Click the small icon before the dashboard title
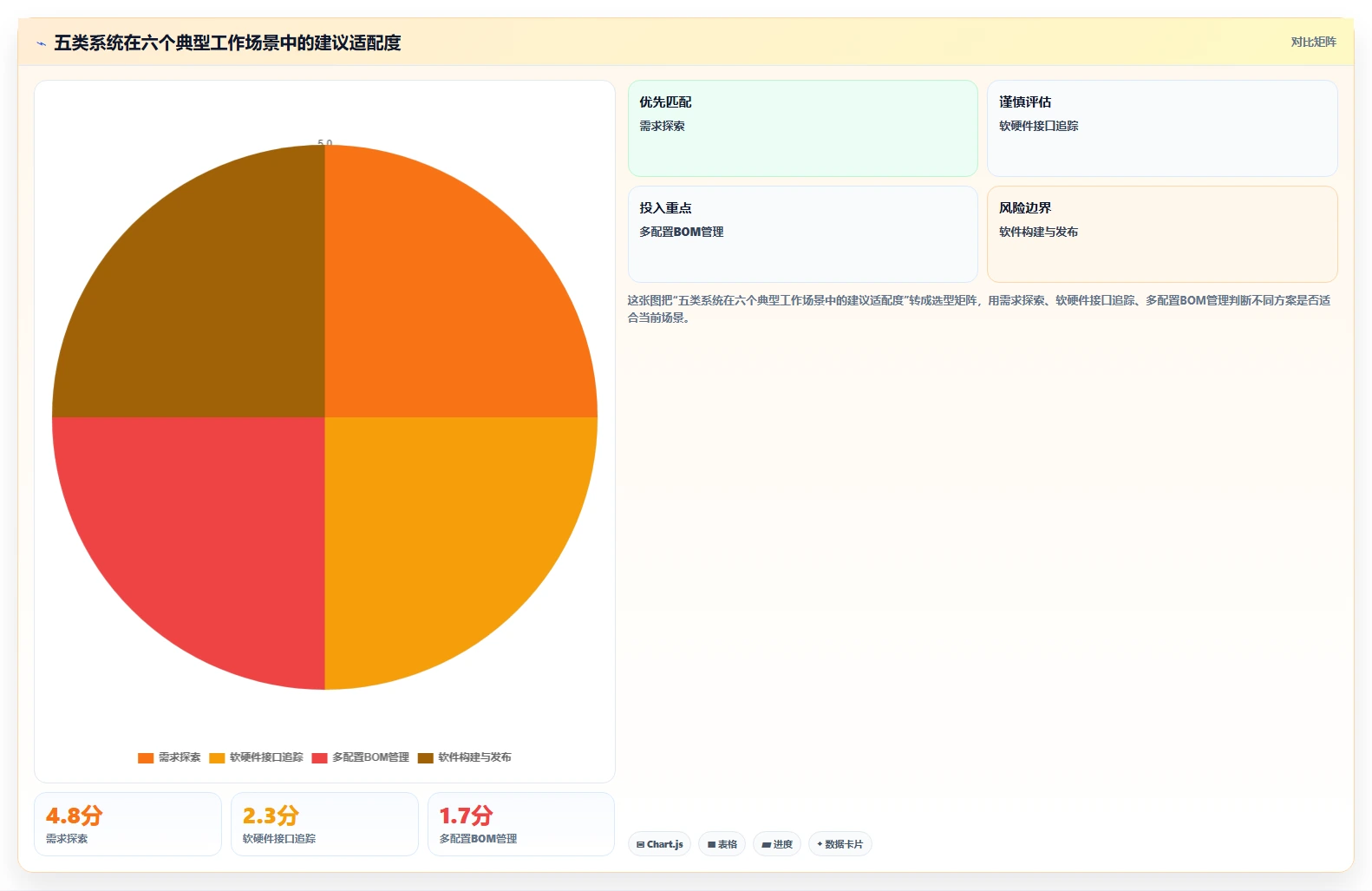The height and width of the screenshot is (891, 1372). (x=41, y=43)
